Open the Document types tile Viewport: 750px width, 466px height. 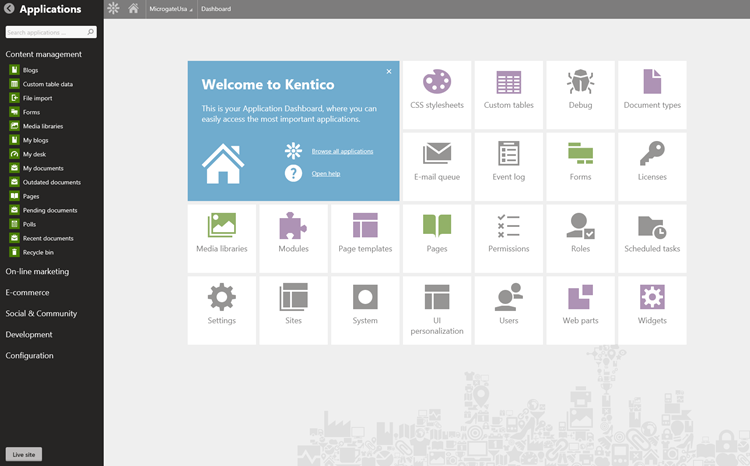coord(652,95)
